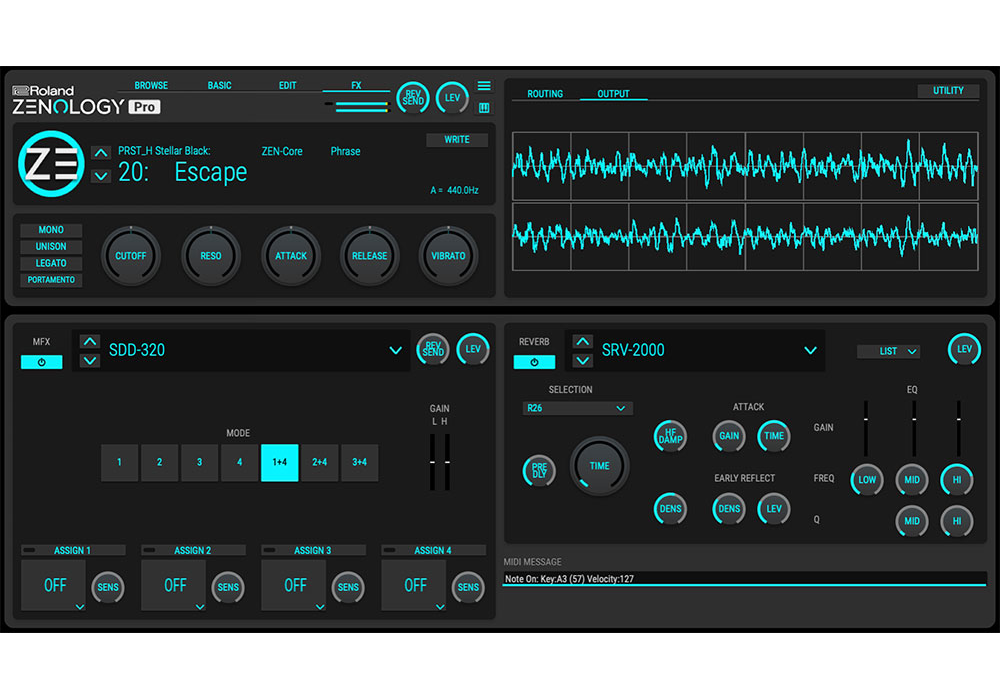This screenshot has height=700, width=1000.
Task: Click the RELEASE knob
Action: coord(369,256)
